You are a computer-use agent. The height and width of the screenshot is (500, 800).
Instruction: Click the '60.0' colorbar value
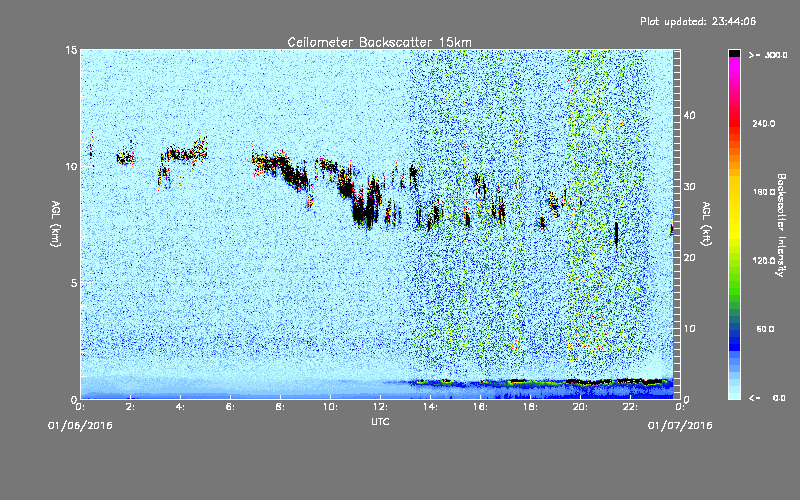tap(765, 329)
